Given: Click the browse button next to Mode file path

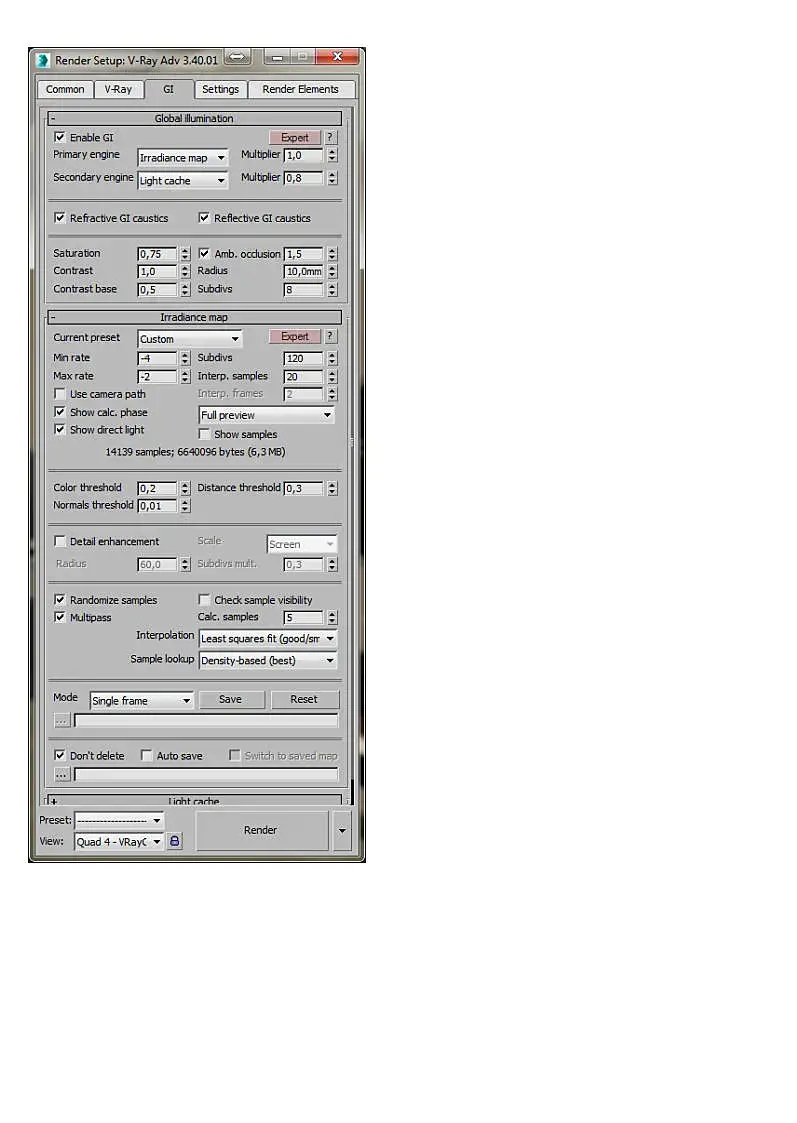Looking at the screenshot, I should 62,720.
